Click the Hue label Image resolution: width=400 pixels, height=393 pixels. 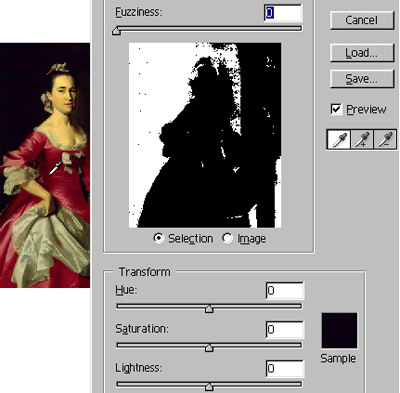(126, 290)
